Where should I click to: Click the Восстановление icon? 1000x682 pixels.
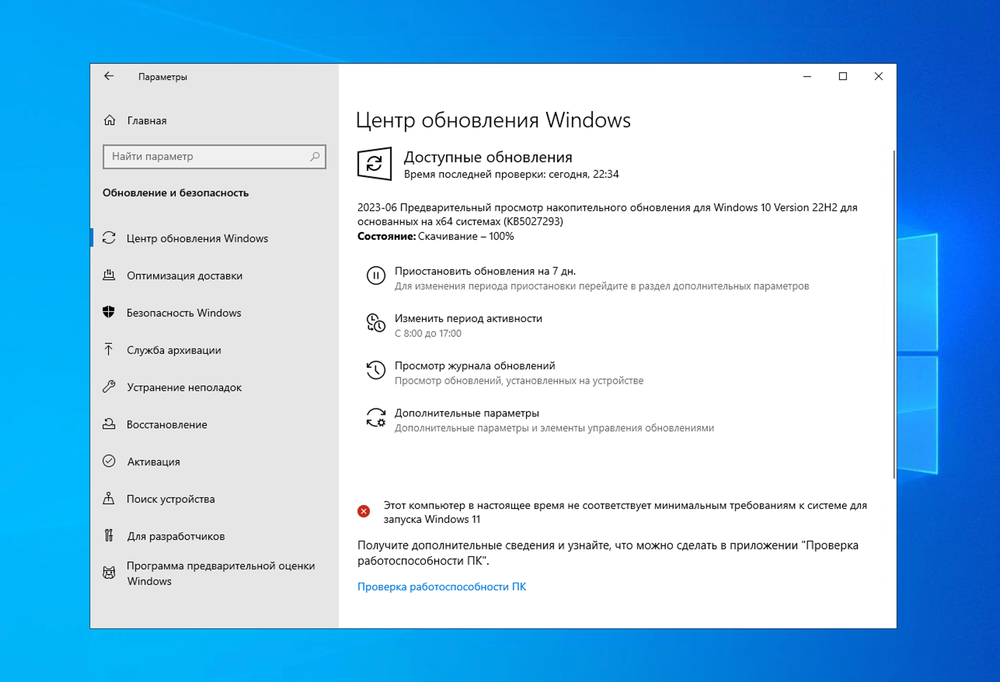coord(109,424)
